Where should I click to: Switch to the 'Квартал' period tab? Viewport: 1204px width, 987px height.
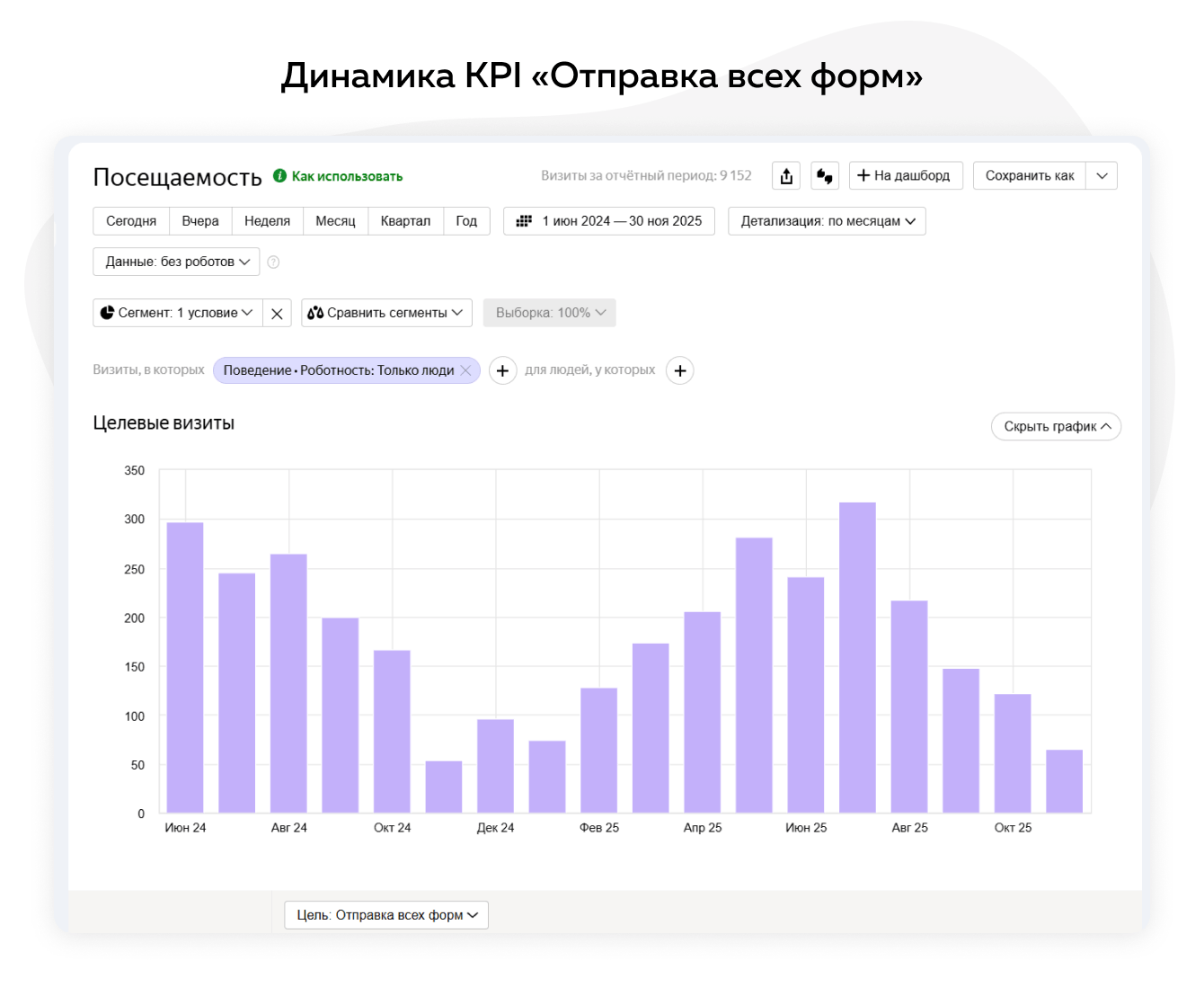pos(405,221)
